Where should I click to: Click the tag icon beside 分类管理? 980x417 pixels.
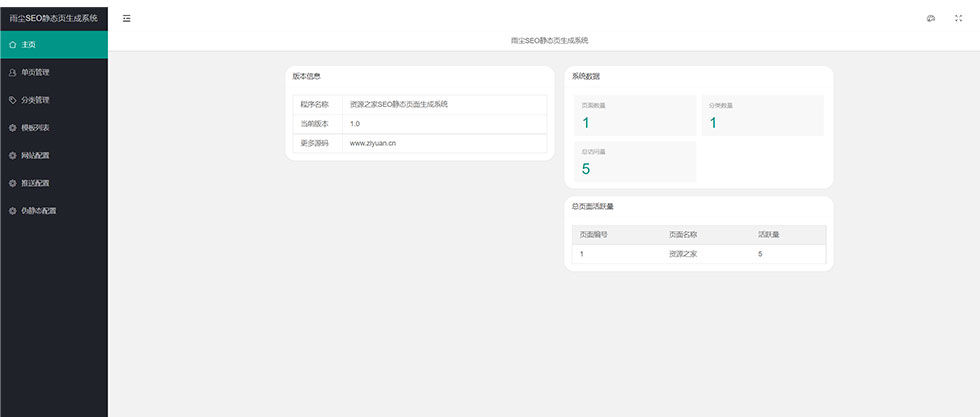pyautogui.click(x=12, y=100)
